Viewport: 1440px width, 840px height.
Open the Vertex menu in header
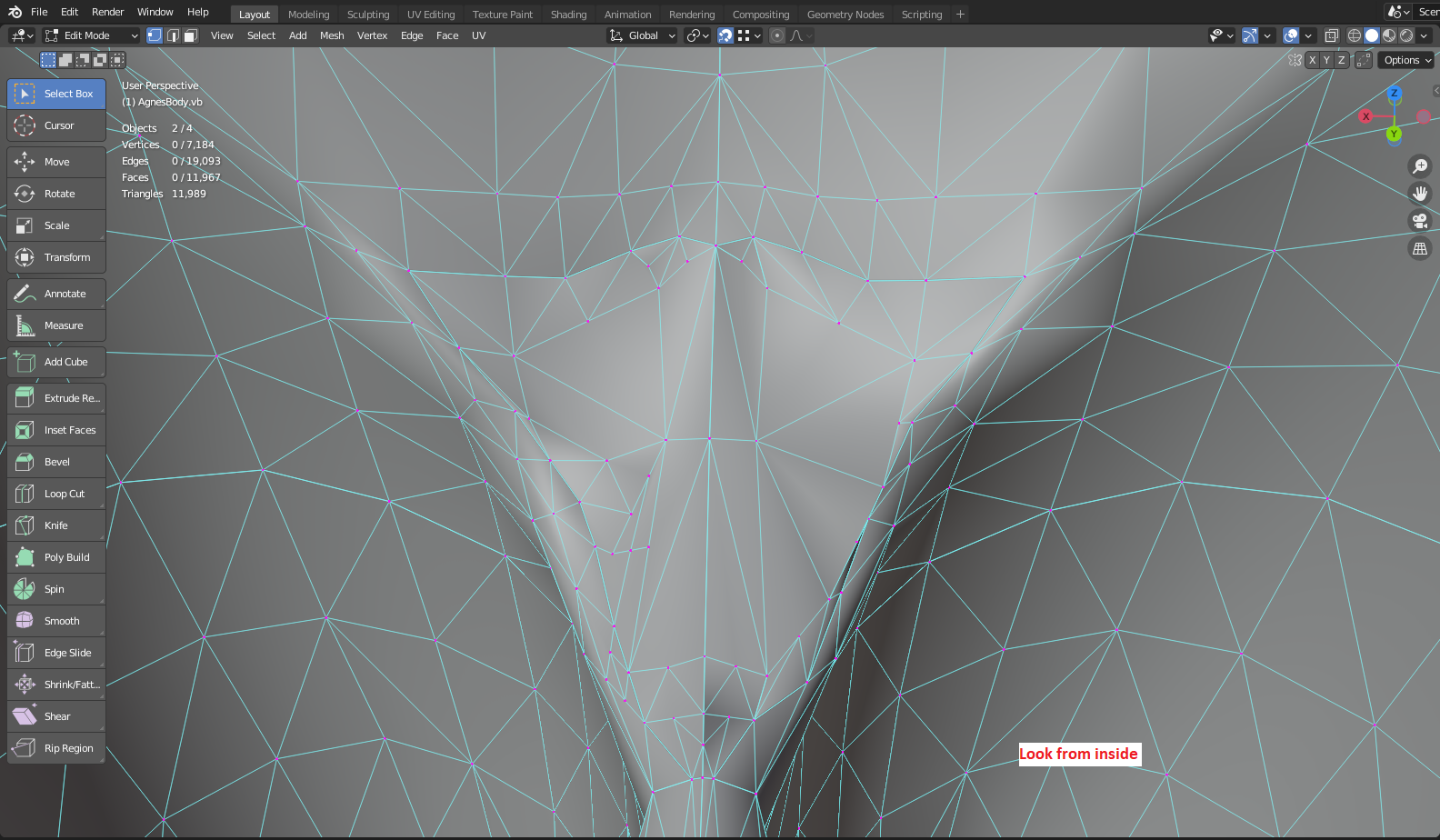click(372, 35)
